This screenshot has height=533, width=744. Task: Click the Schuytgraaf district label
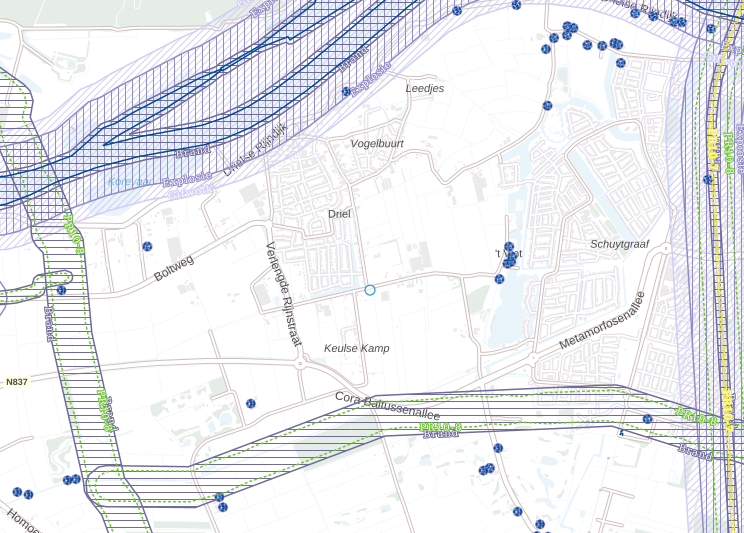620,244
